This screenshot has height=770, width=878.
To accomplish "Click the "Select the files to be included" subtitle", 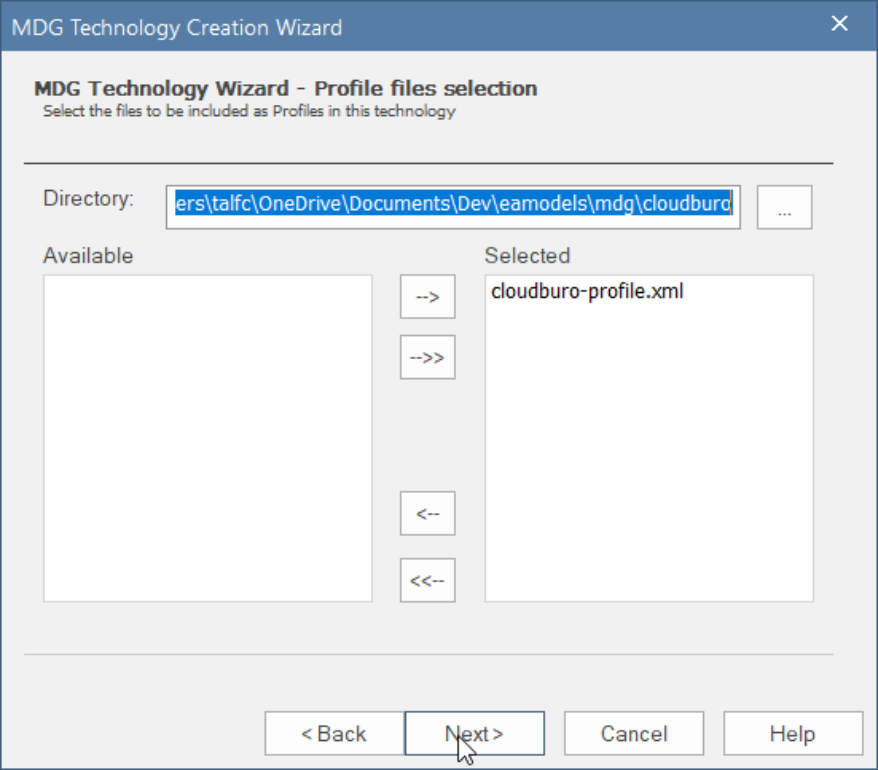I will (x=249, y=111).
